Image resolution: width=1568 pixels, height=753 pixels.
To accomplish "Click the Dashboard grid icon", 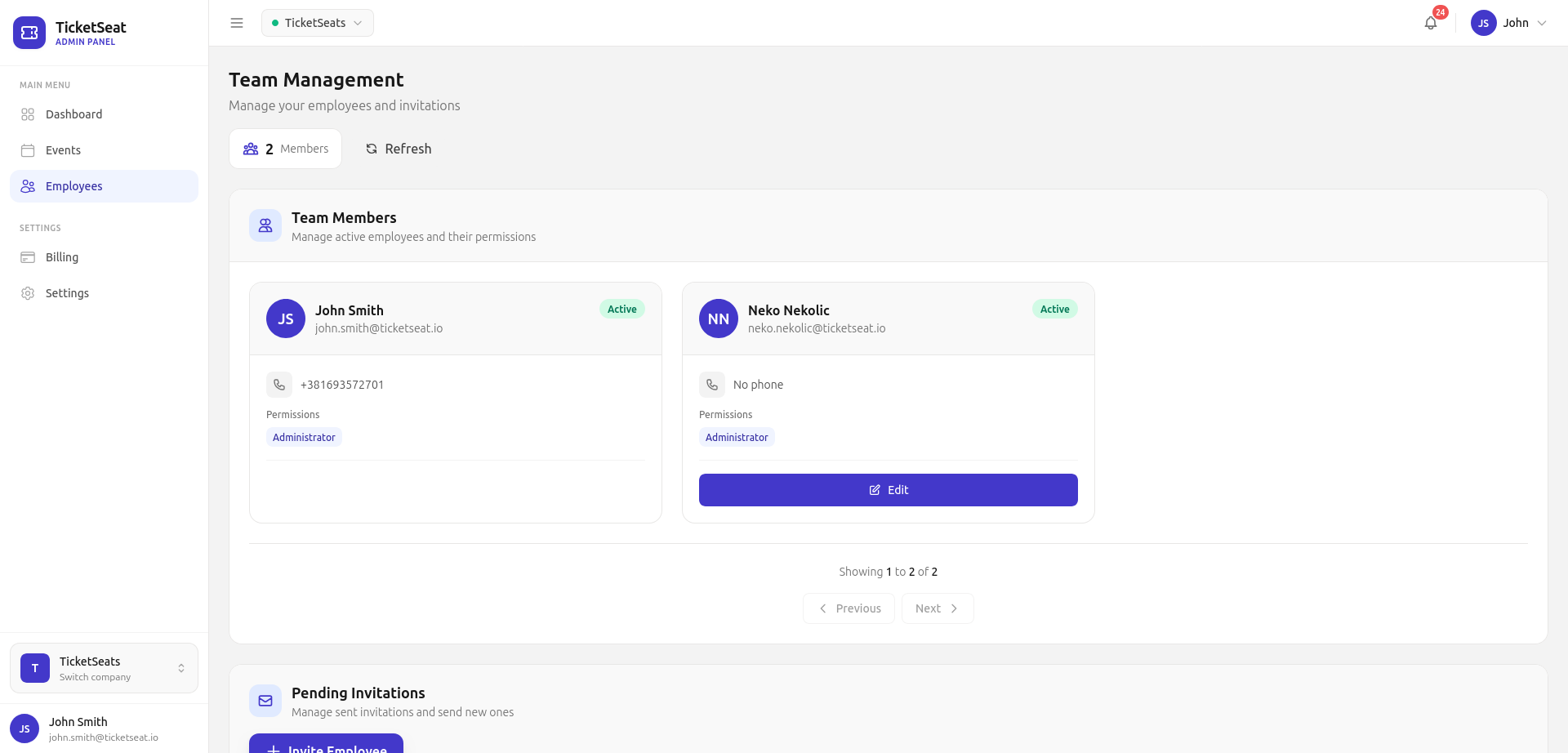I will (x=28, y=114).
